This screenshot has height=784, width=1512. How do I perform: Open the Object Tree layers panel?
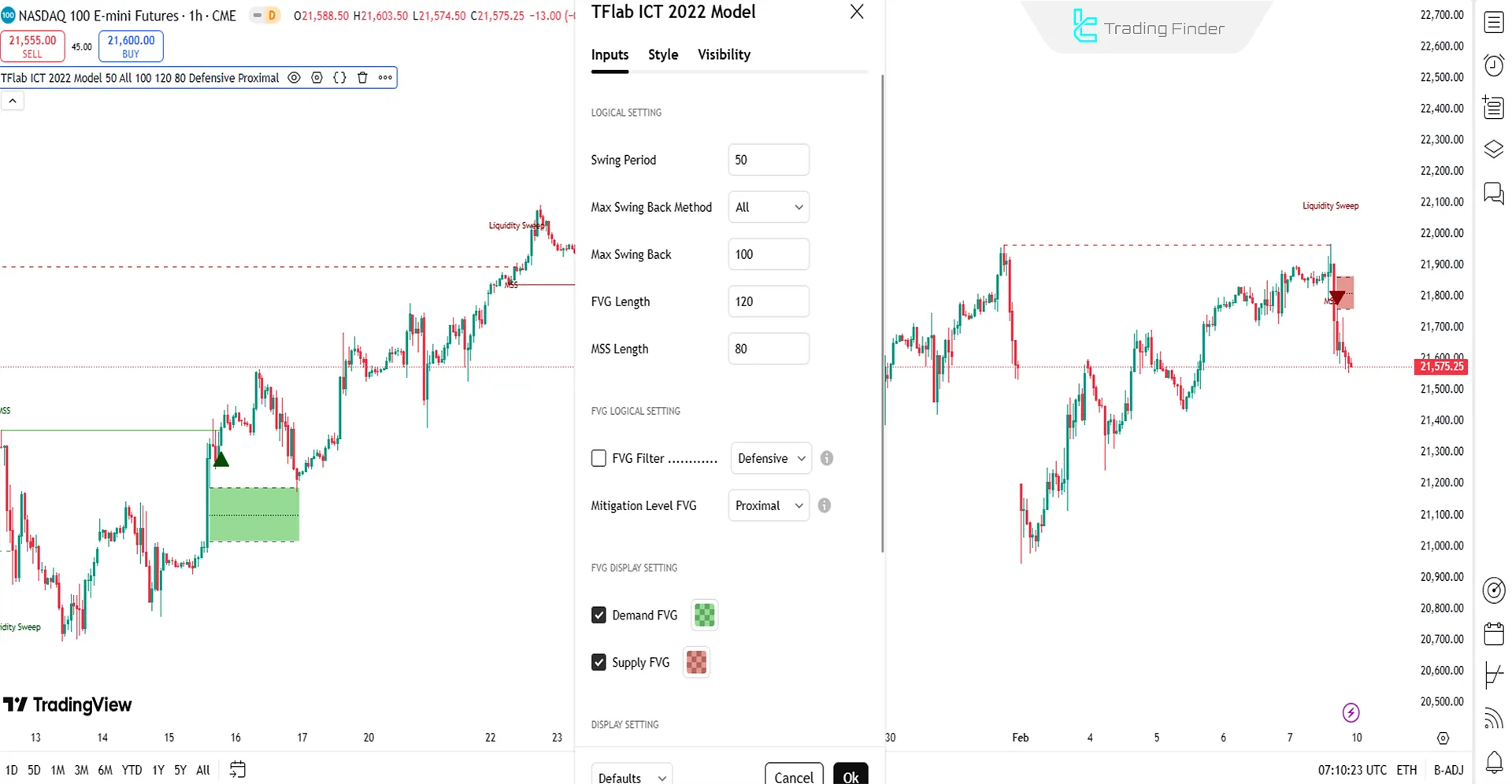pyautogui.click(x=1494, y=149)
